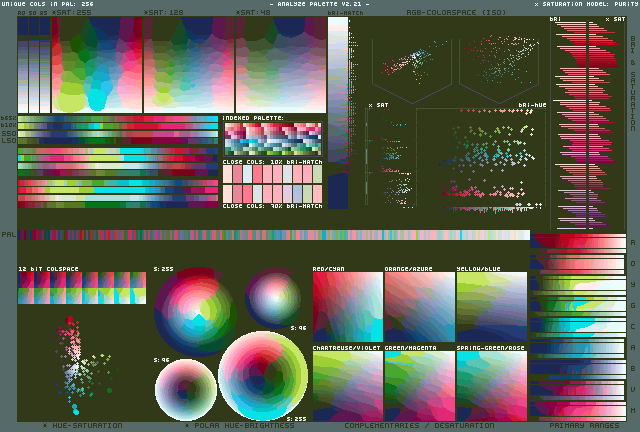Select the G primary range row
Viewport: 640px width, 432px height.
578,306
